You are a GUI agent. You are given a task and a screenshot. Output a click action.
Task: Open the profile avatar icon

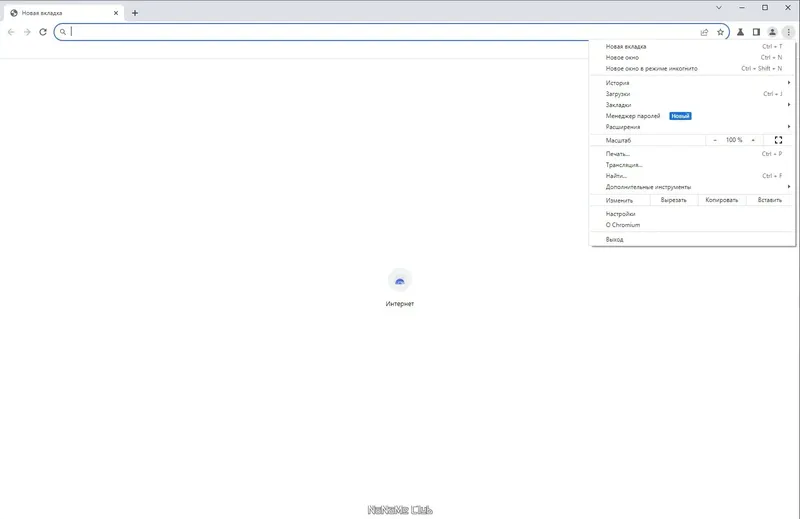[772, 32]
